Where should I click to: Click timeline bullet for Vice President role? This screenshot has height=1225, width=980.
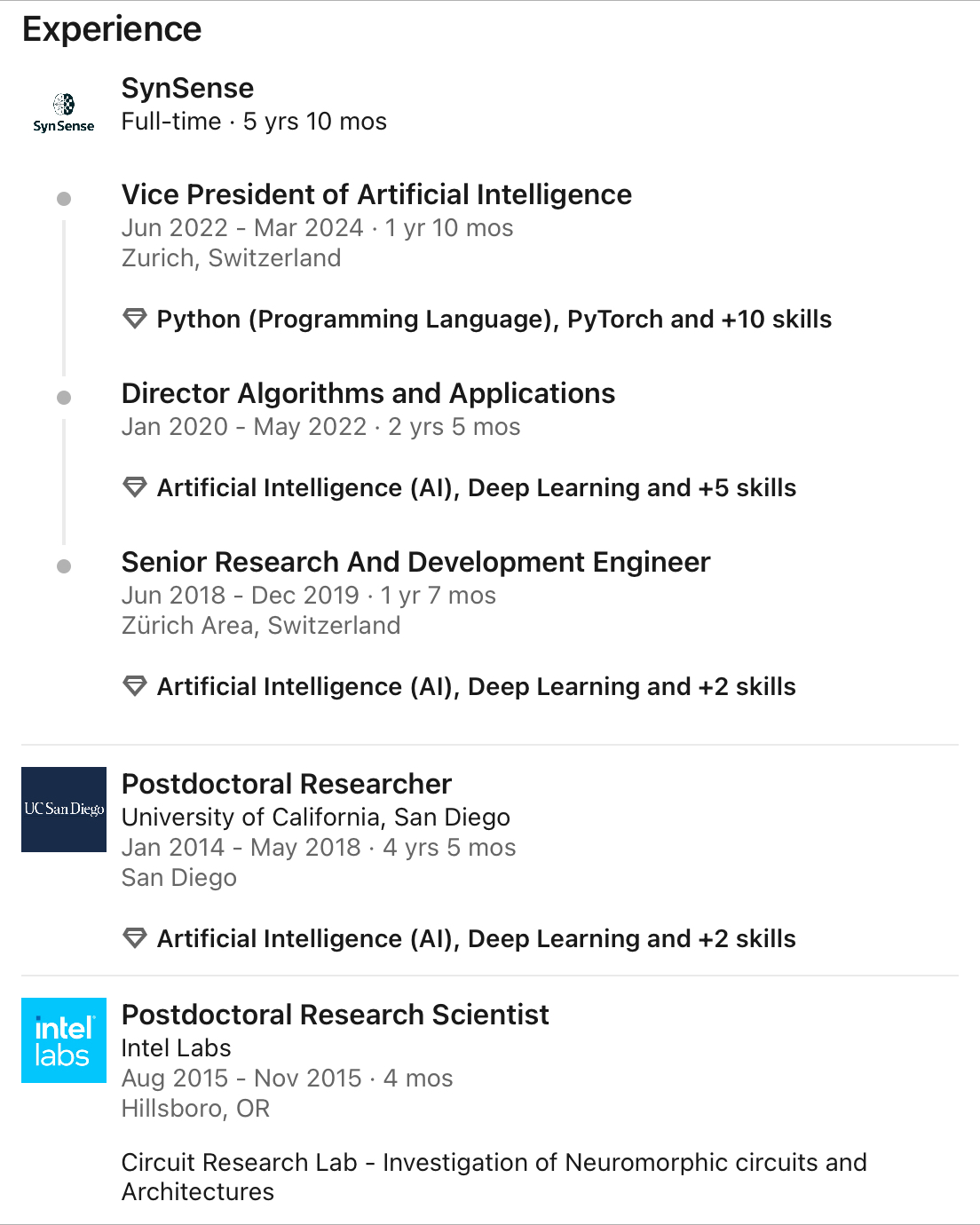[x=64, y=199]
